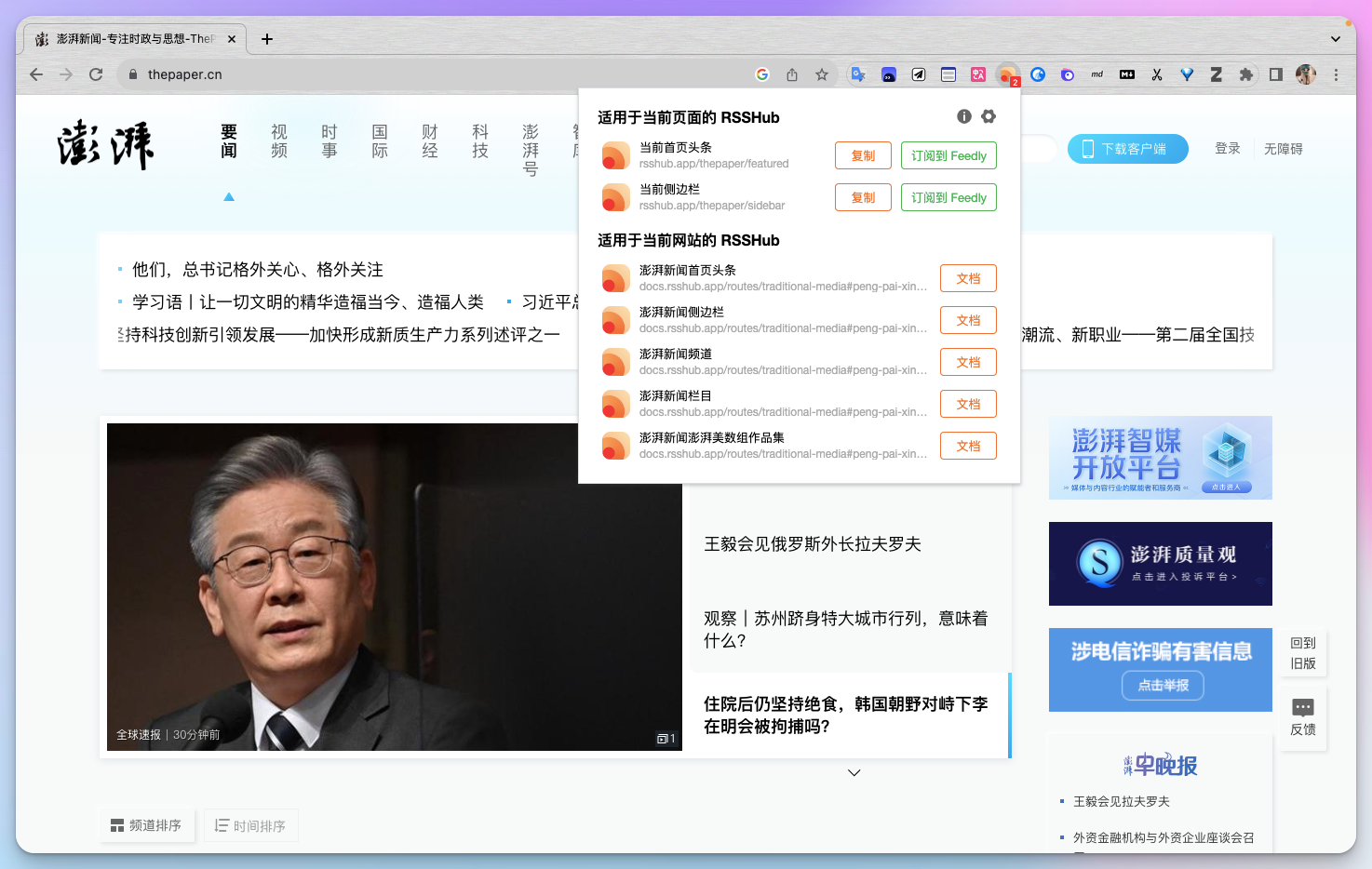Click the featured news photo thumbnail

[x=395, y=587]
